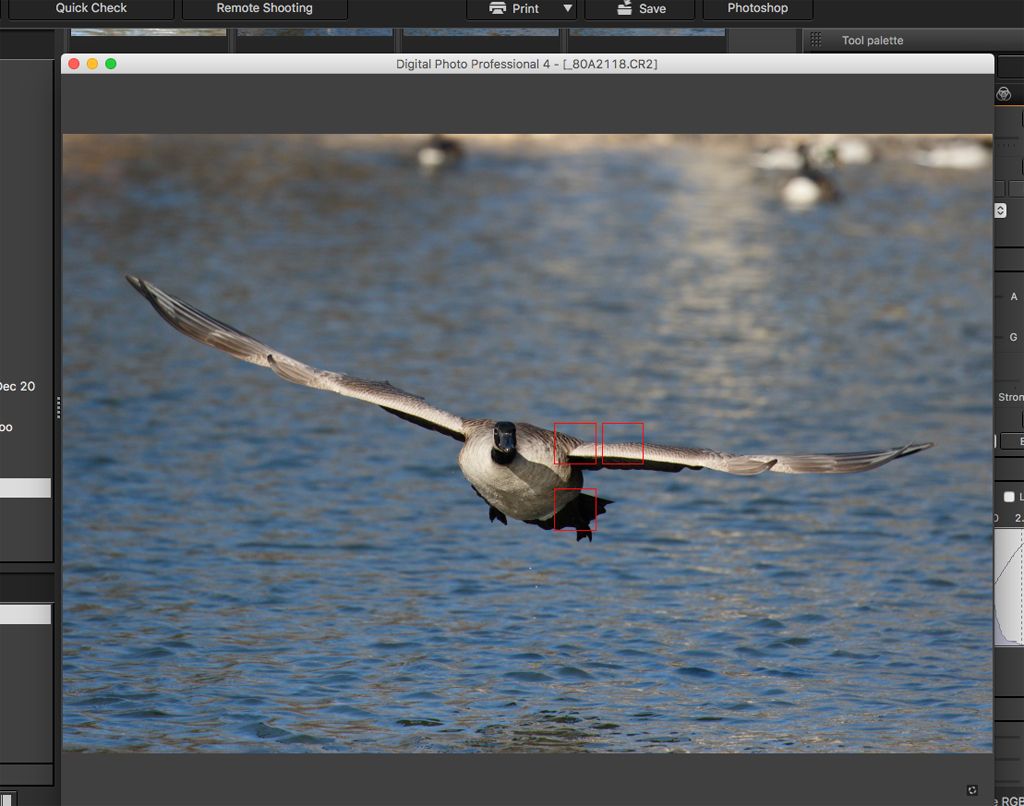Click the Print button
The width and height of the screenshot is (1024, 806).
click(515, 9)
